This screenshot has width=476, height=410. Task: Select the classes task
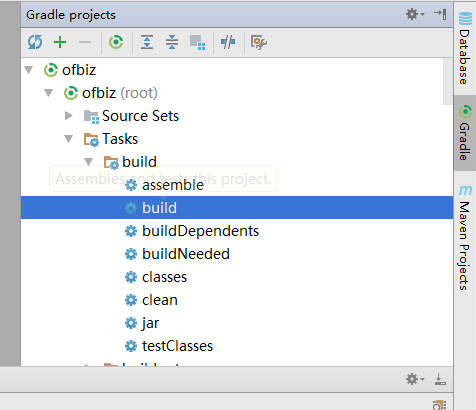tap(164, 277)
